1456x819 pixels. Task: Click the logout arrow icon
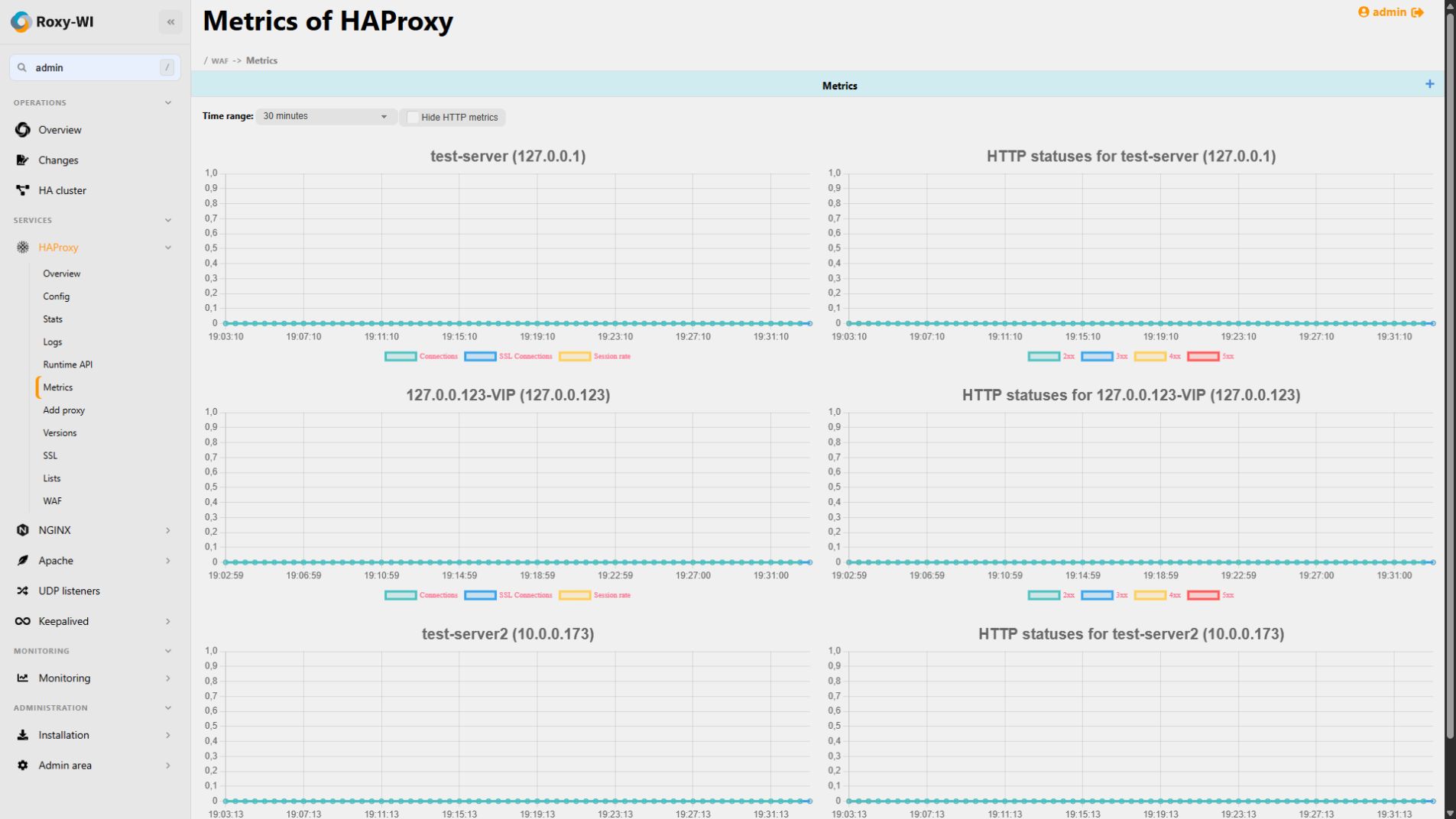tap(1418, 12)
